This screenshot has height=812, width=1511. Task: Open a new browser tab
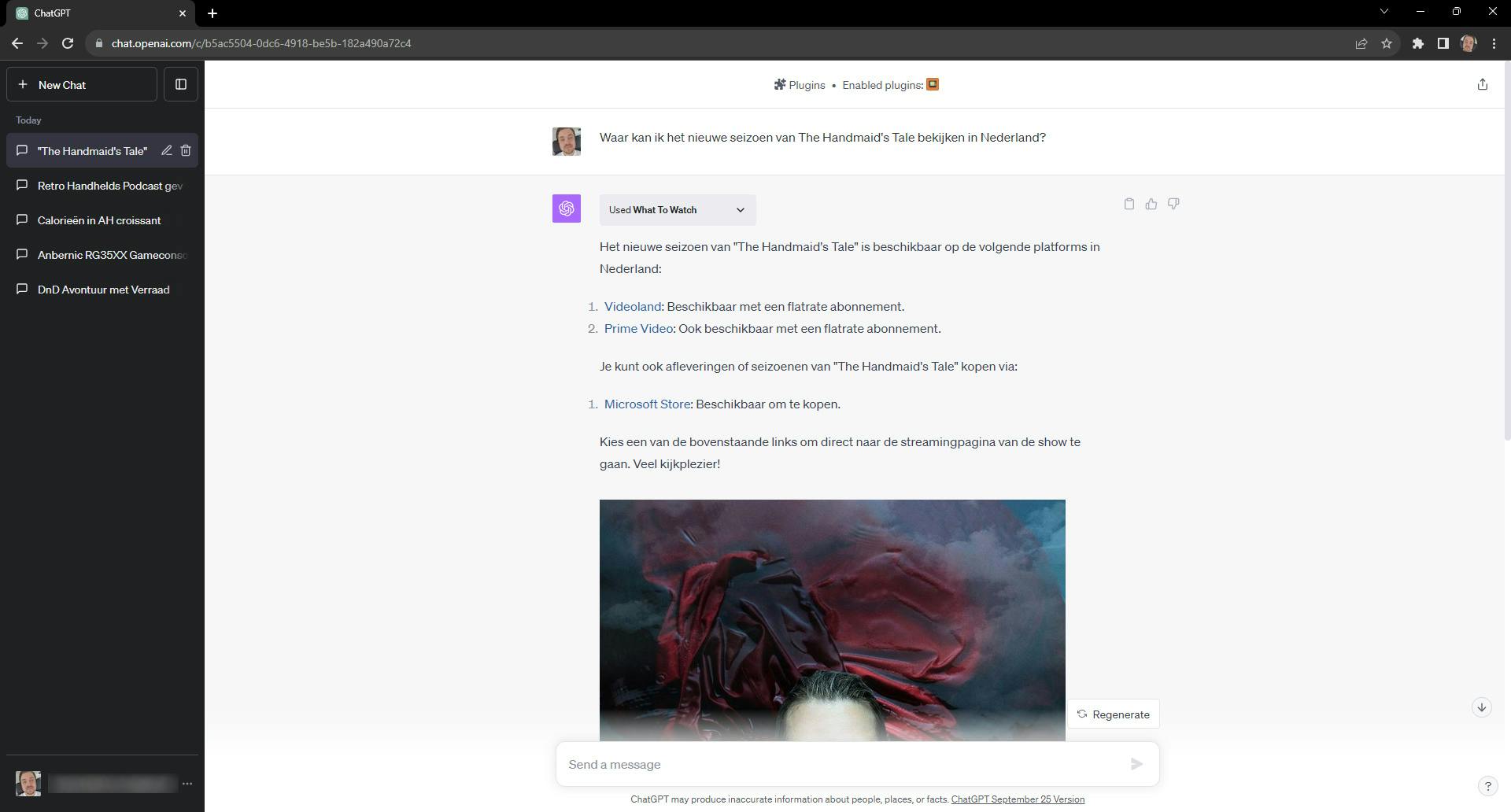tap(212, 13)
